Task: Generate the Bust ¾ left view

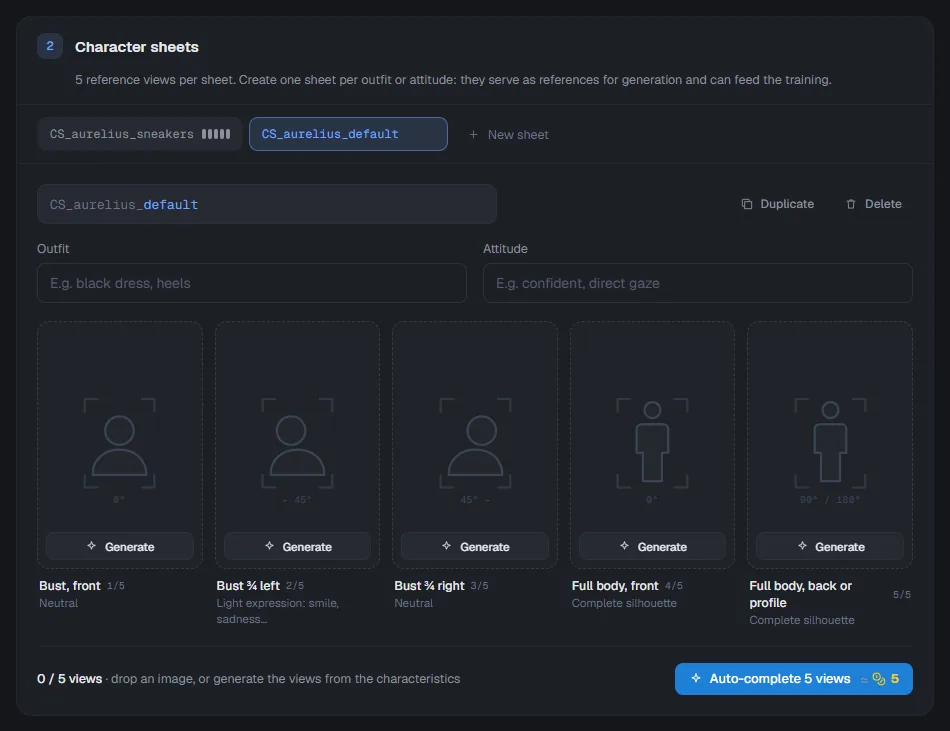Action: [x=297, y=546]
